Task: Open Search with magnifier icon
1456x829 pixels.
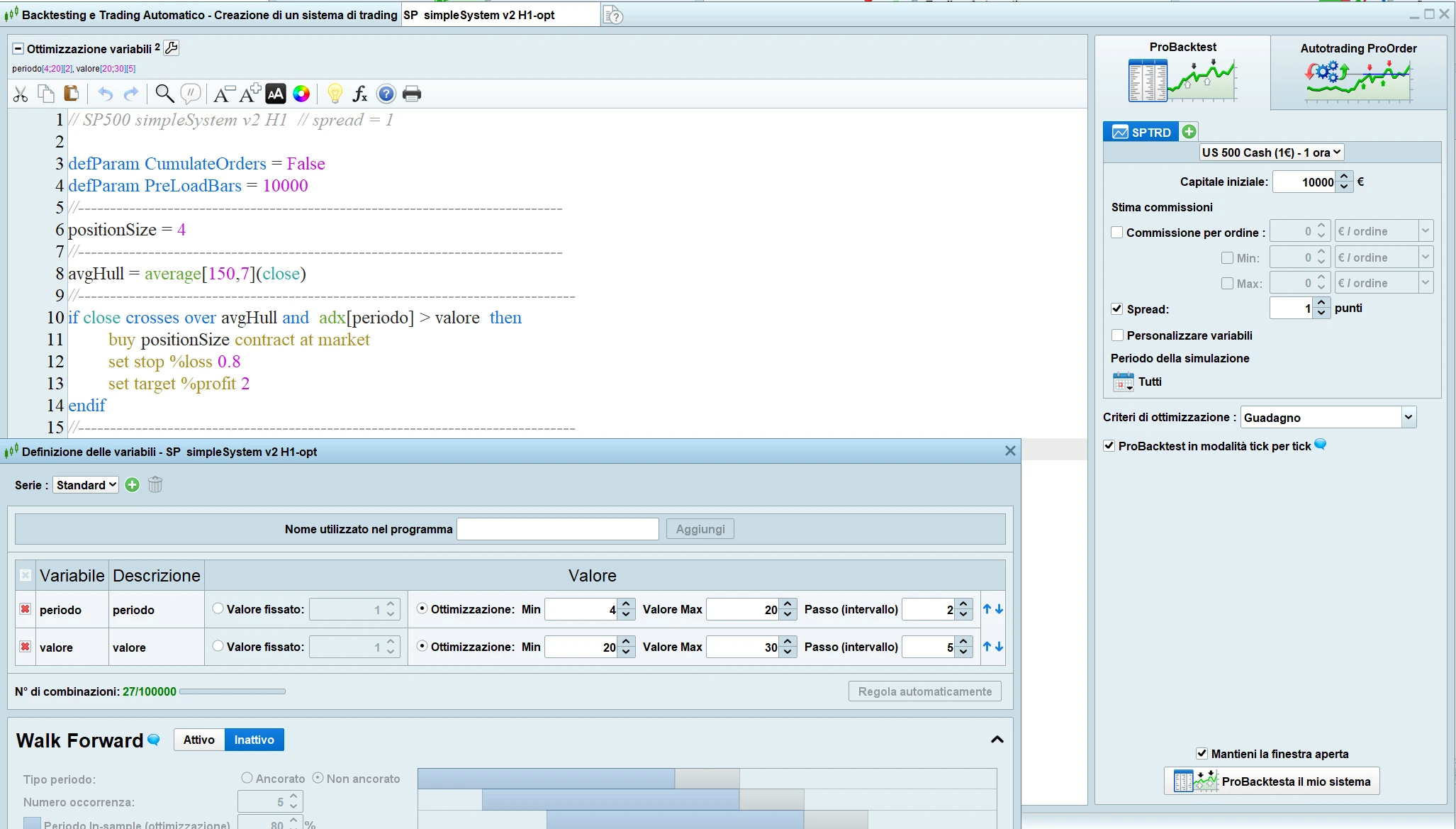Action: coord(164,94)
